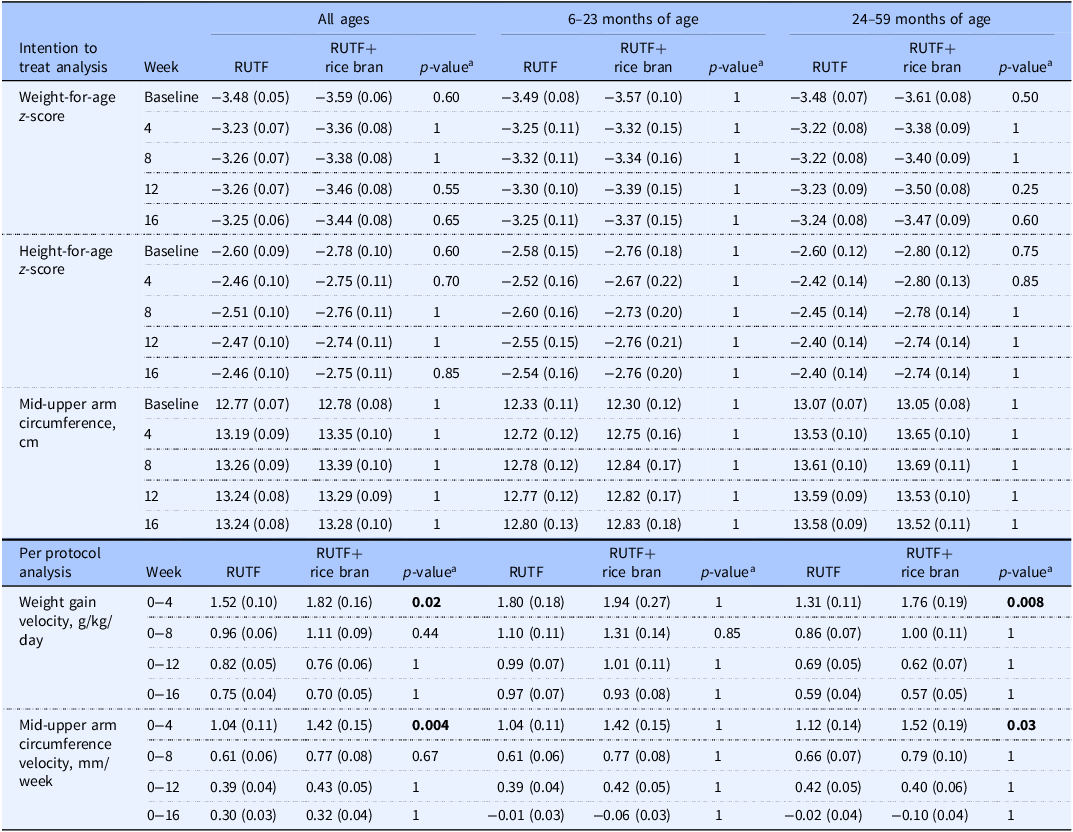This screenshot has width=1073, height=832.
Task: Click the bold p-value 0.02
Action: click(x=424, y=605)
